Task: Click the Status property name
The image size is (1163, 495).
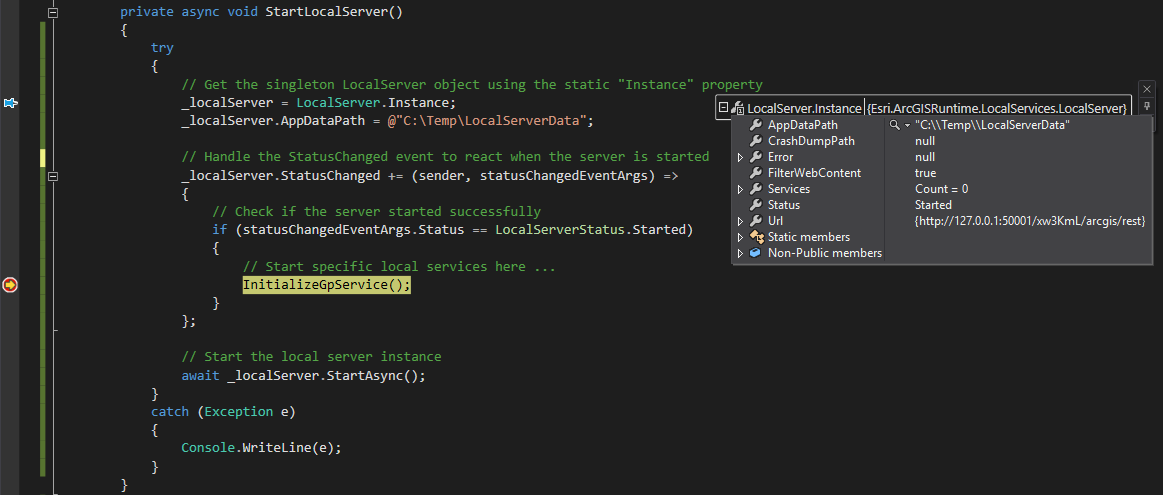Action: 784,205
